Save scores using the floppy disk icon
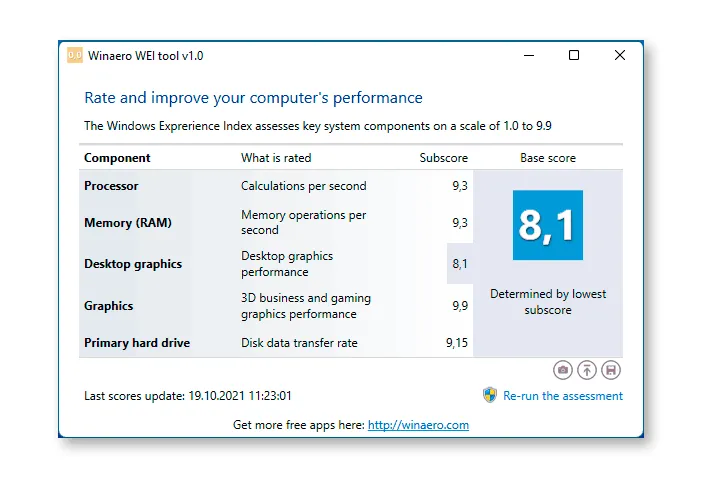Viewport: 703px width, 478px height. pos(611,370)
